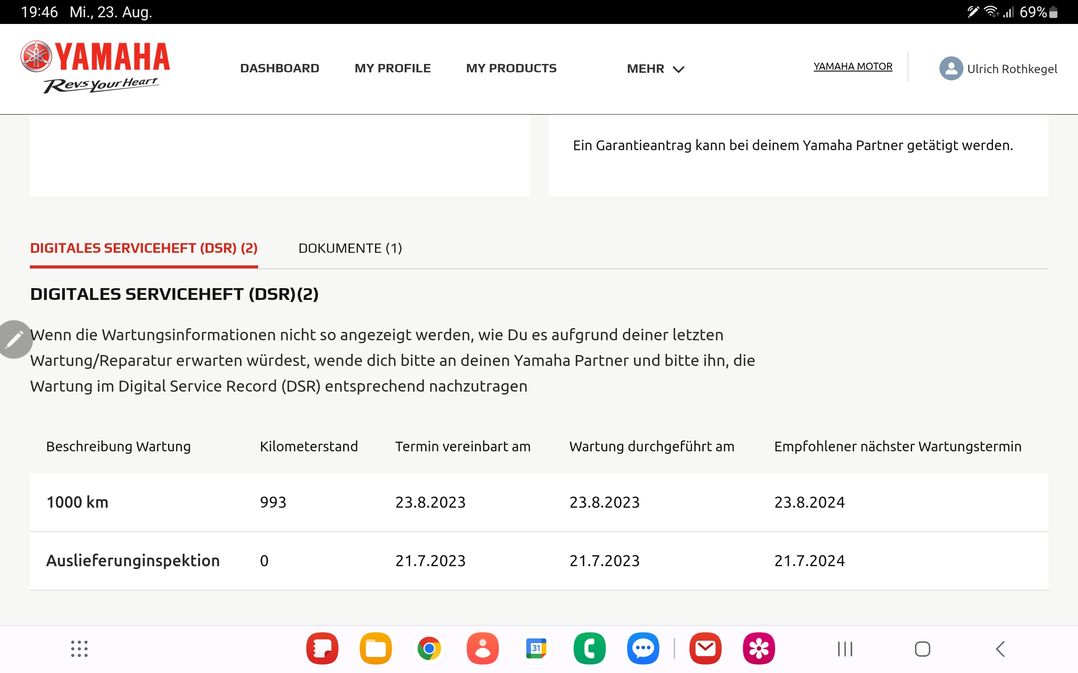
Task: Open the blue Messages chat app
Action: click(643, 649)
